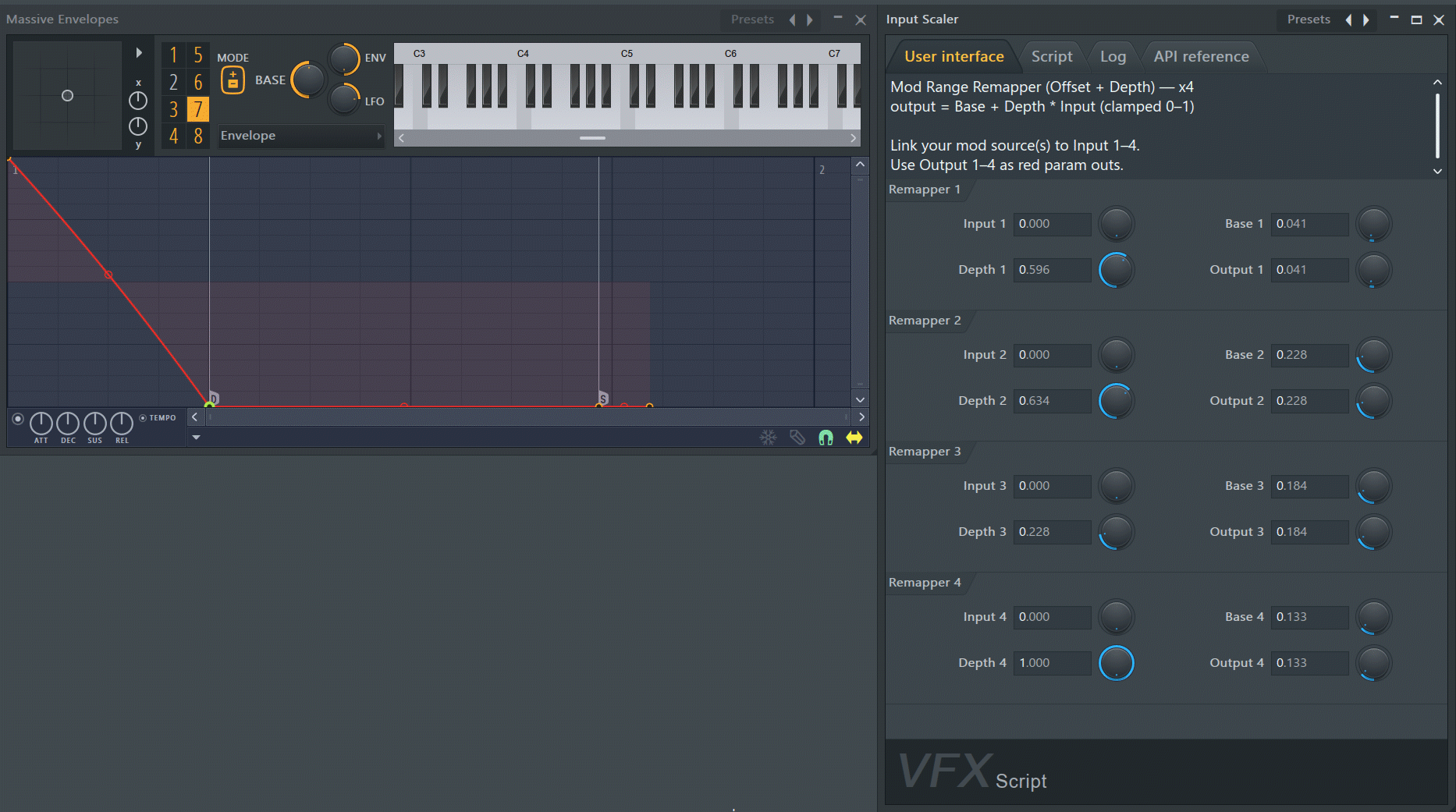Click the LFO knob
This screenshot has width=1456, height=812.
(344, 99)
